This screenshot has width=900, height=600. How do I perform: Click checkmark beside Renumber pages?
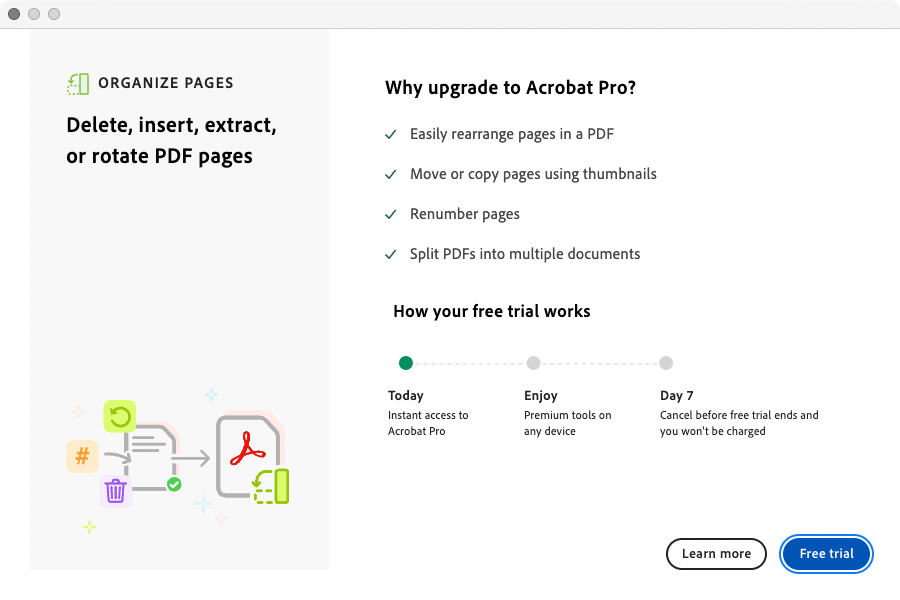pos(390,215)
